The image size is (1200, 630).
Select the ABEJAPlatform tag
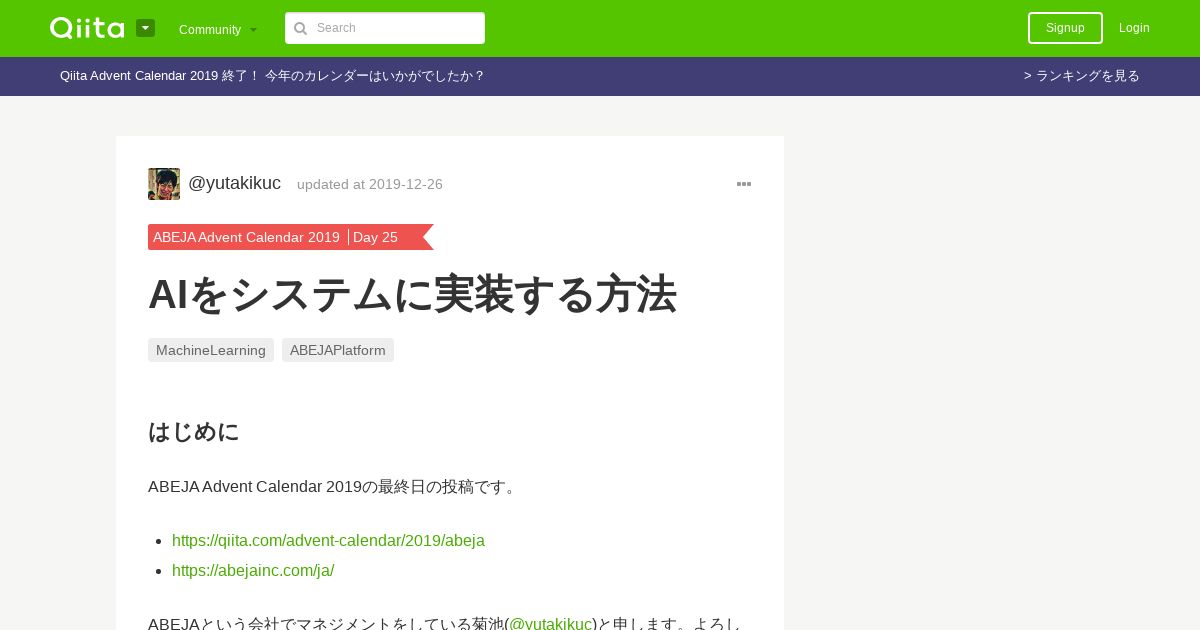[338, 350]
